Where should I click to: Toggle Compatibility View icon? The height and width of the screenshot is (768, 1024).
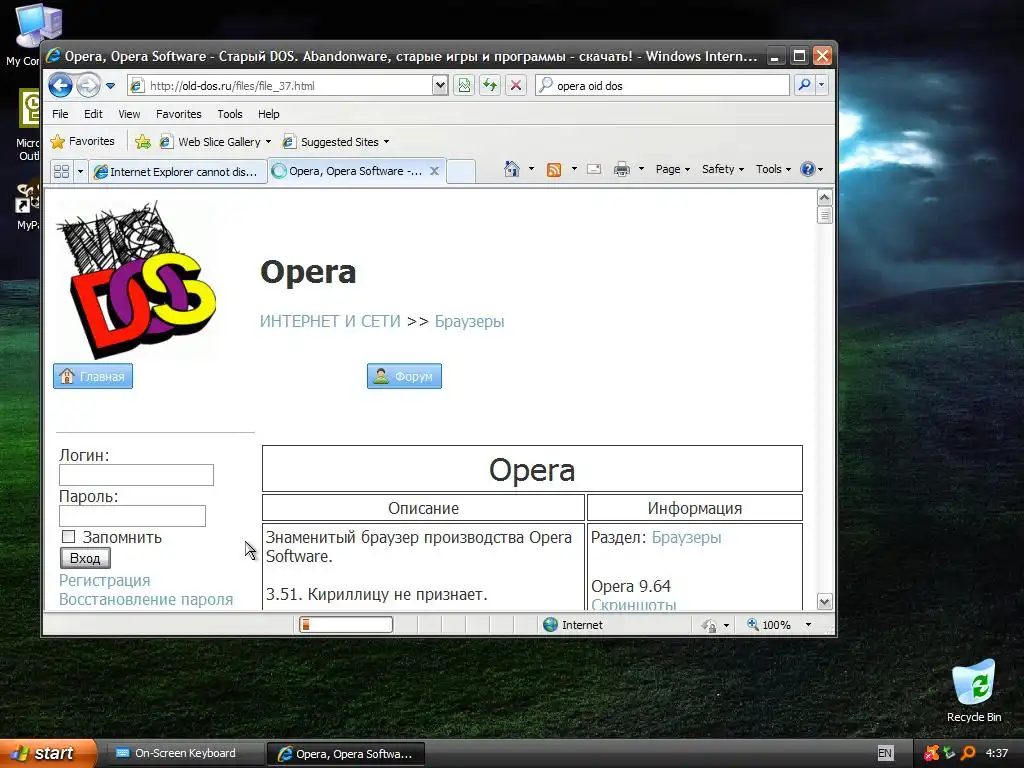[x=464, y=85]
